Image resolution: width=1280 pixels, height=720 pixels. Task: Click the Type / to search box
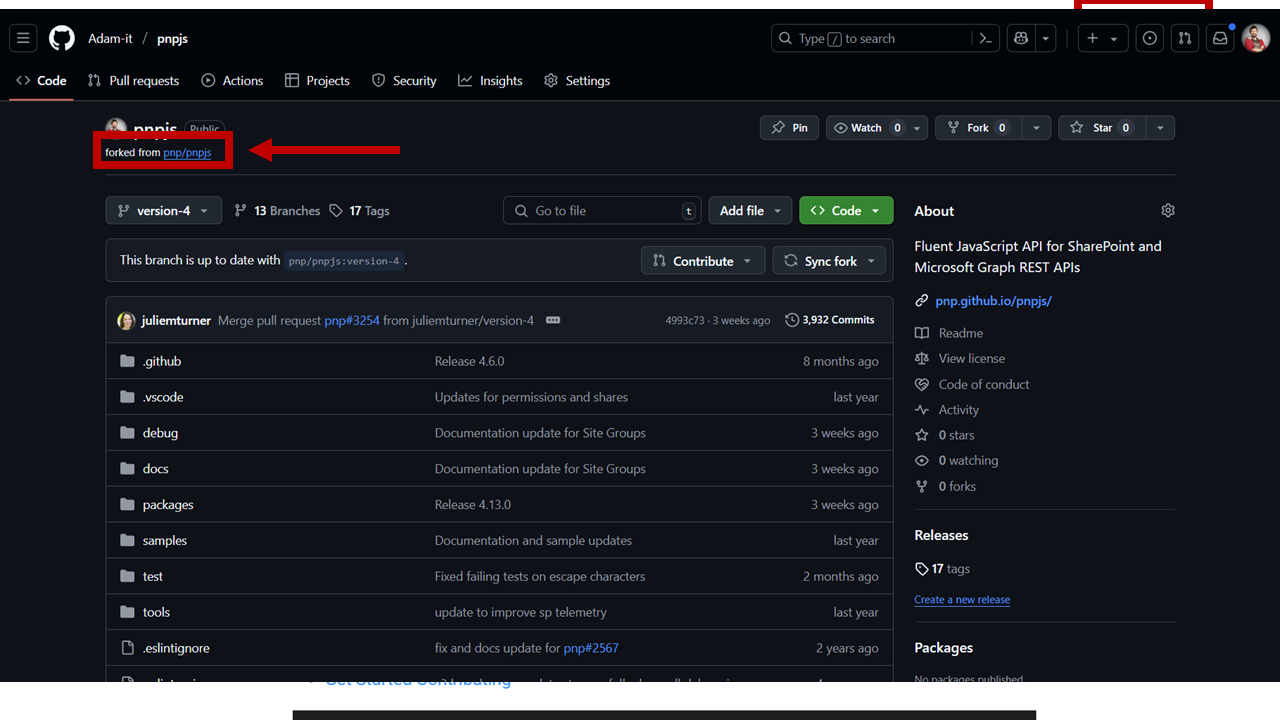tap(871, 39)
